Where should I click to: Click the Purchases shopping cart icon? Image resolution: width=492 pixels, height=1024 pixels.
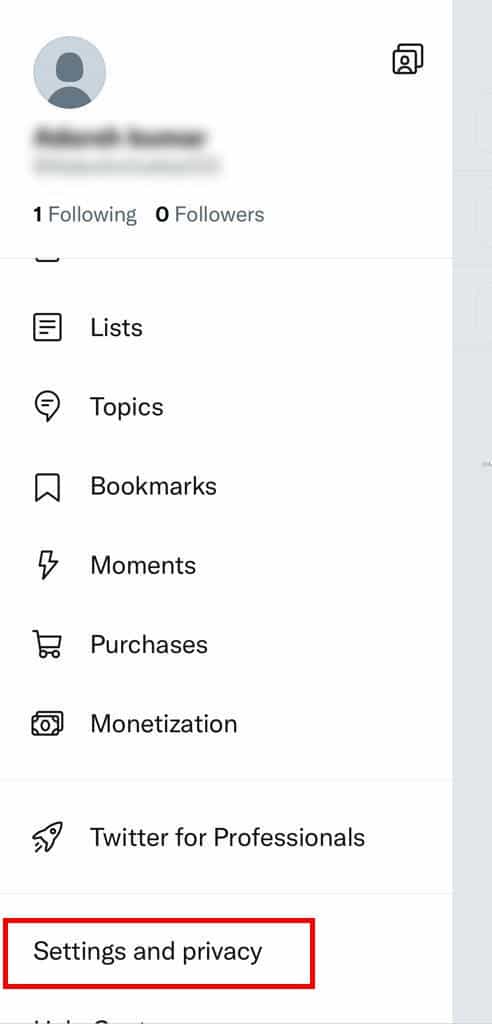pyautogui.click(x=47, y=644)
